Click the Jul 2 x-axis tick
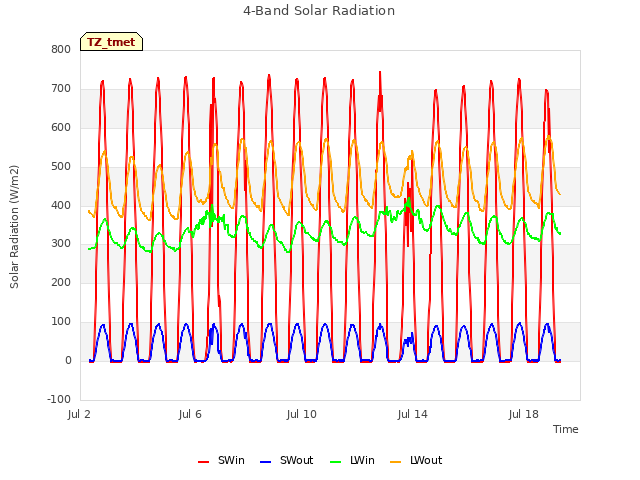640x480 pixels. pyautogui.click(x=79, y=414)
